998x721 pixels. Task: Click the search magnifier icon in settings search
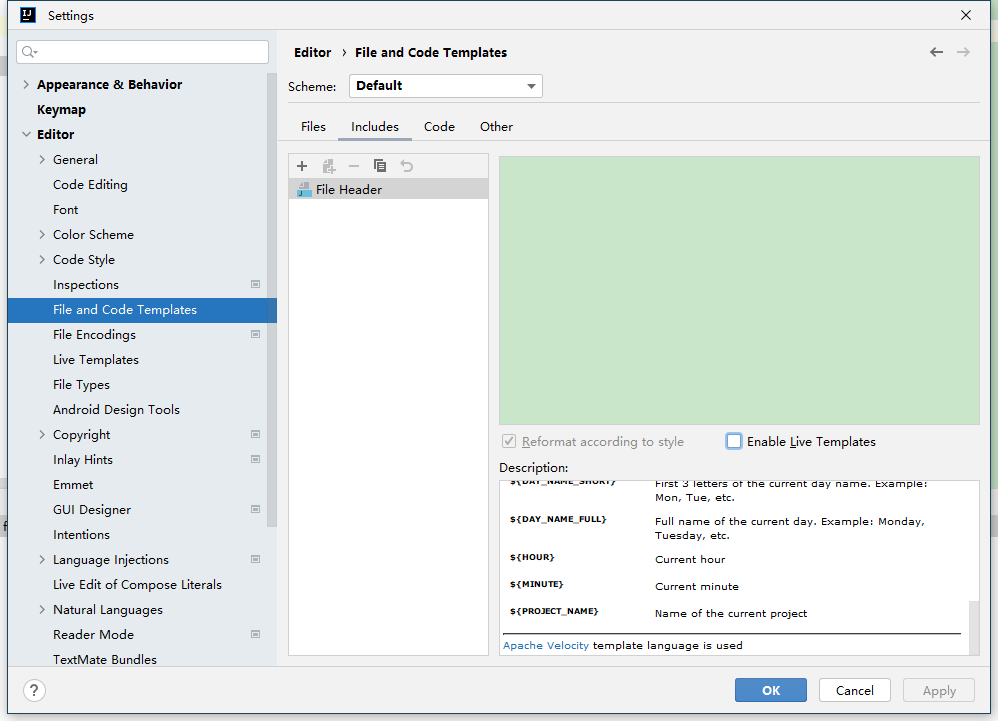click(x=29, y=52)
